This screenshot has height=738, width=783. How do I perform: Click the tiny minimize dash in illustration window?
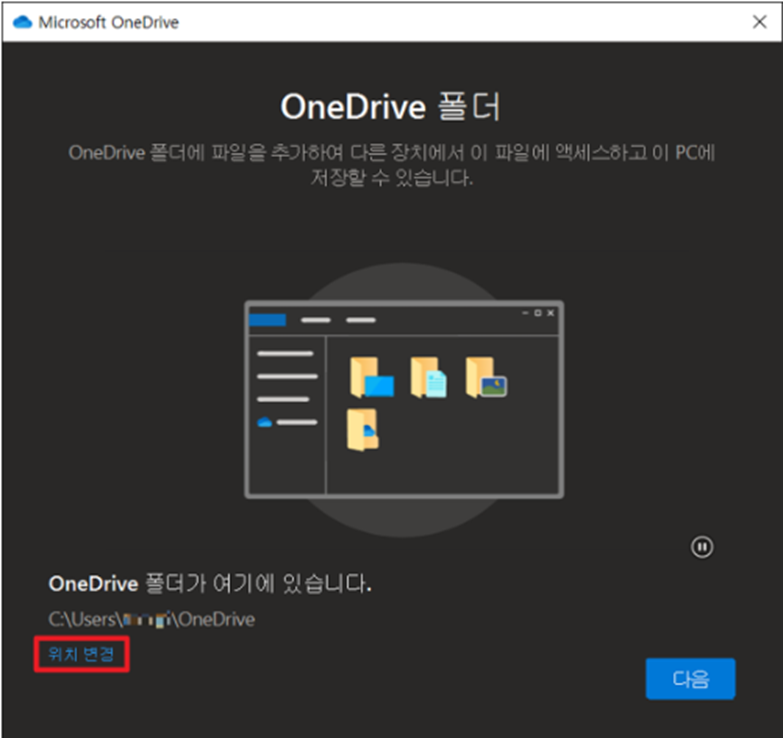coord(526,313)
